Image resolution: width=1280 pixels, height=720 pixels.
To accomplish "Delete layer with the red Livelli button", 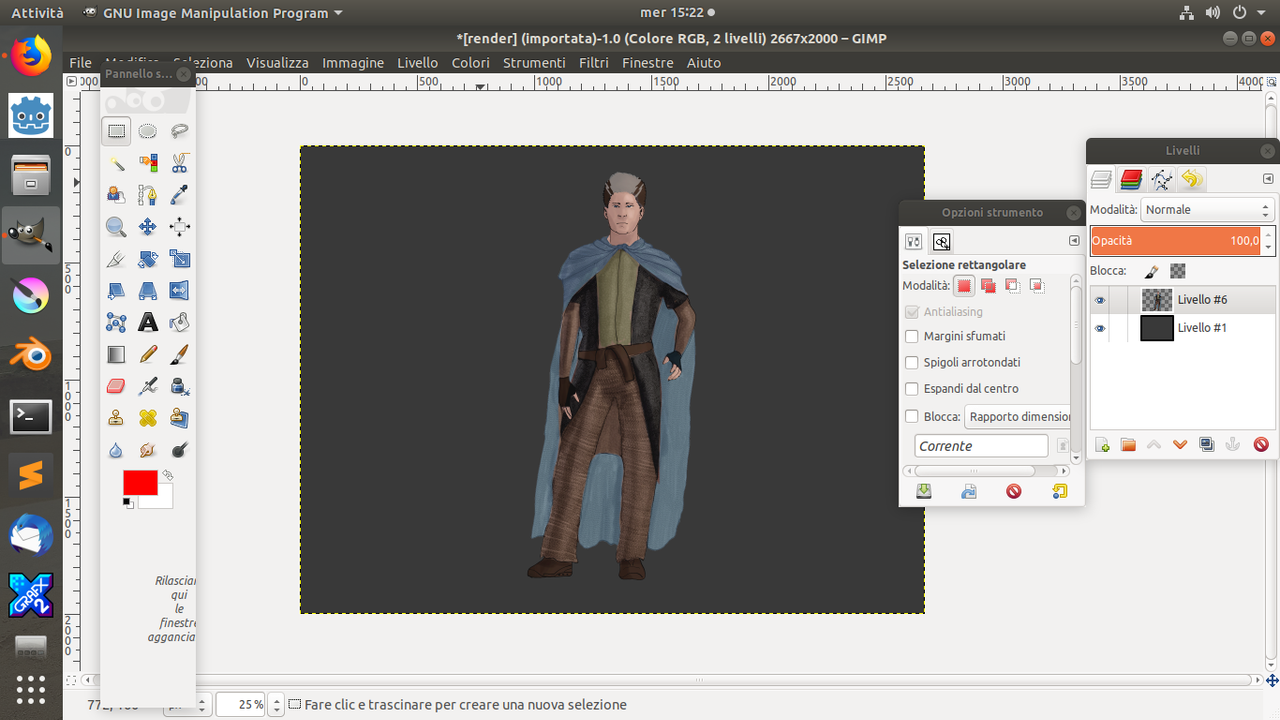I will (x=1261, y=445).
